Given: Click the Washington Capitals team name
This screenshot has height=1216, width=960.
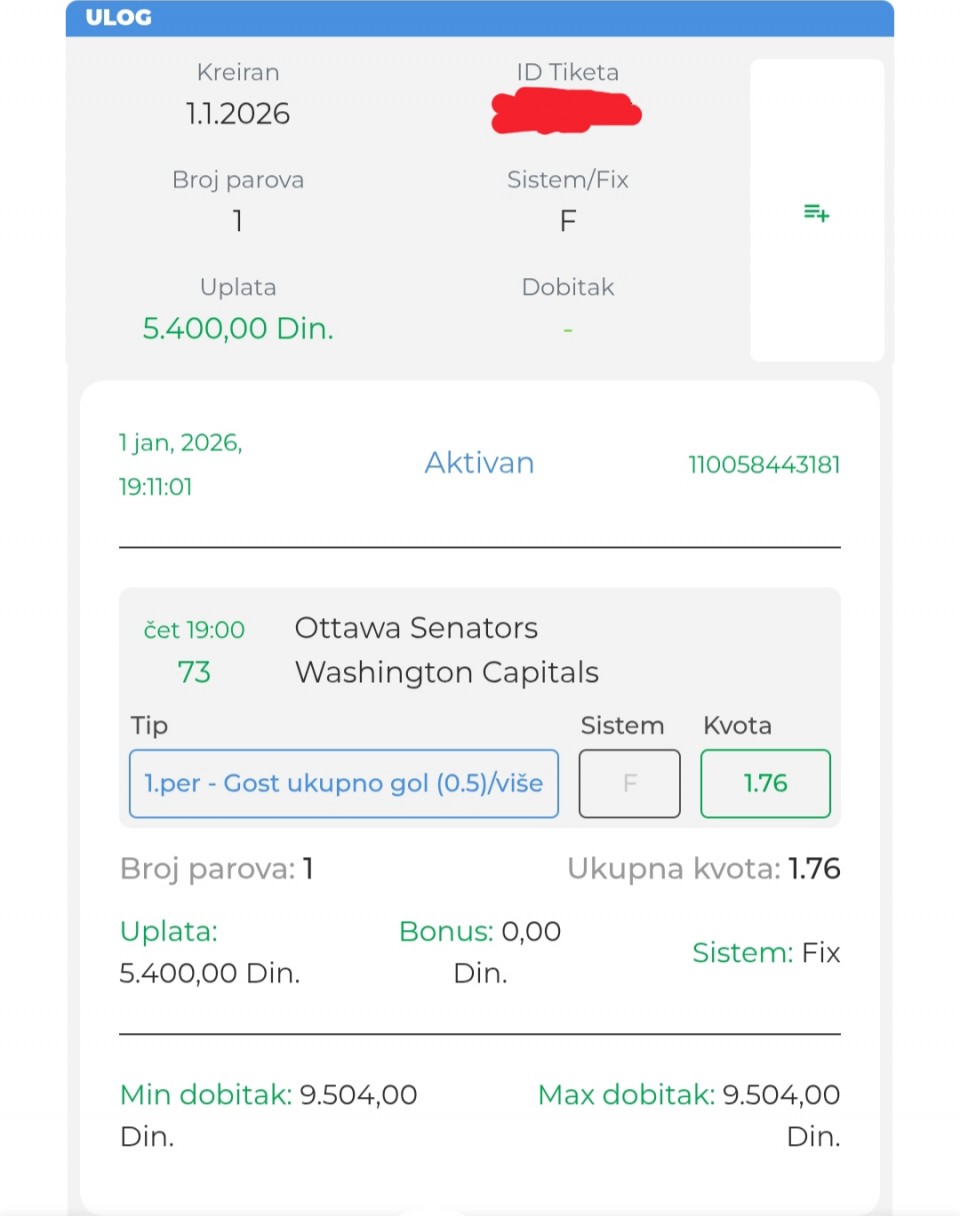Looking at the screenshot, I should click(446, 672).
